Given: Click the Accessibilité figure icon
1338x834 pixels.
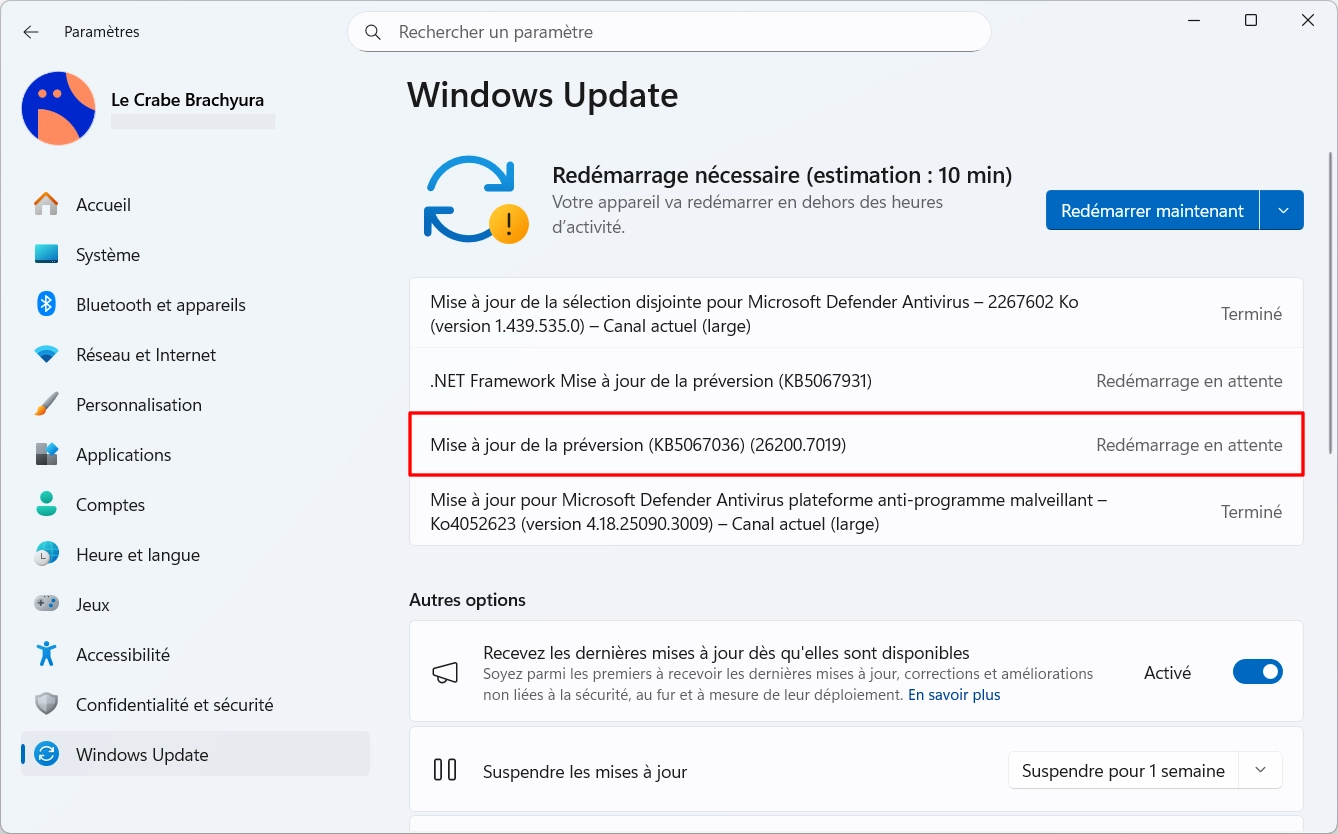Looking at the screenshot, I should click(x=46, y=654).
